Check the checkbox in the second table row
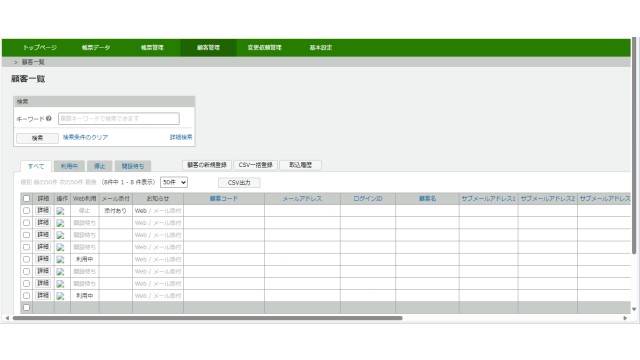This screenshot has width=640, height=360. tap(27, 223)
